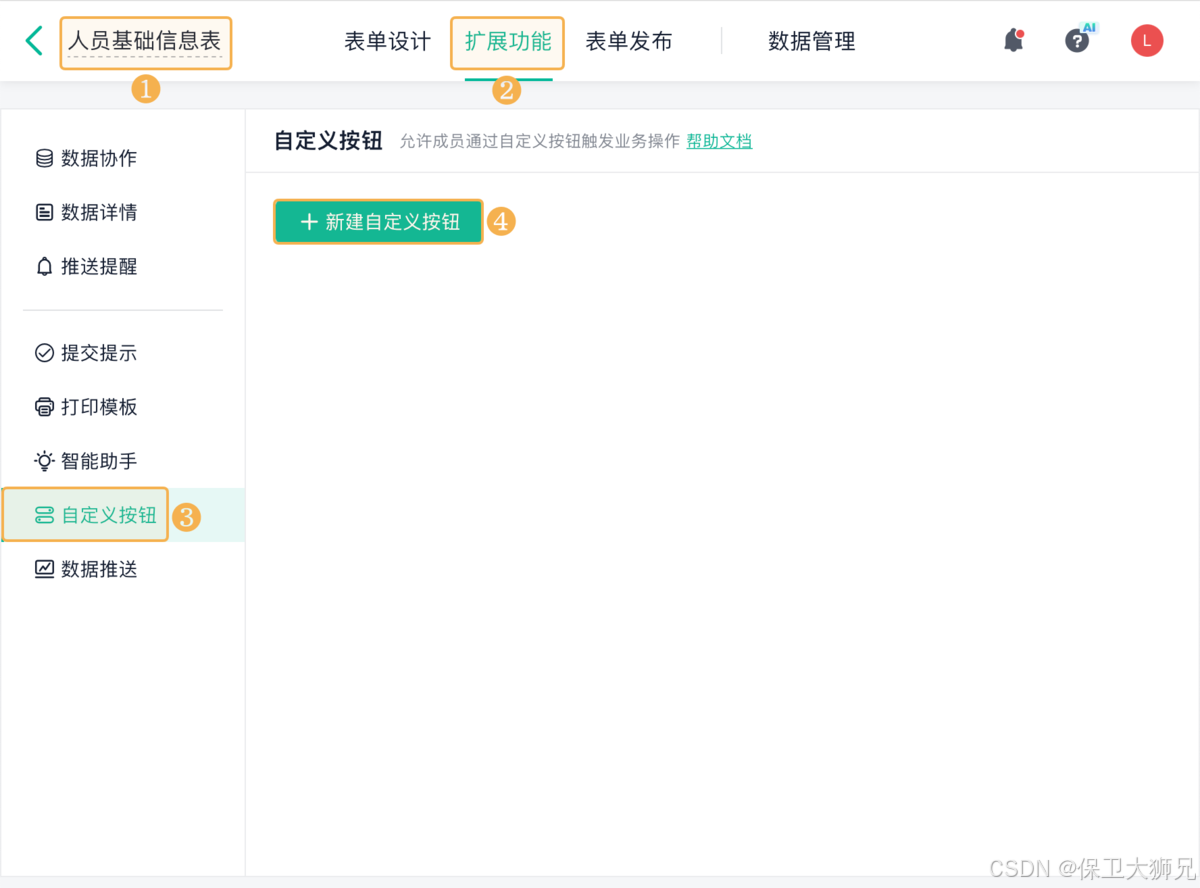This screenshot has width=1200, height=888.
Task: Select 推送提醒 in the sidebar
Action: click(123, 266)
